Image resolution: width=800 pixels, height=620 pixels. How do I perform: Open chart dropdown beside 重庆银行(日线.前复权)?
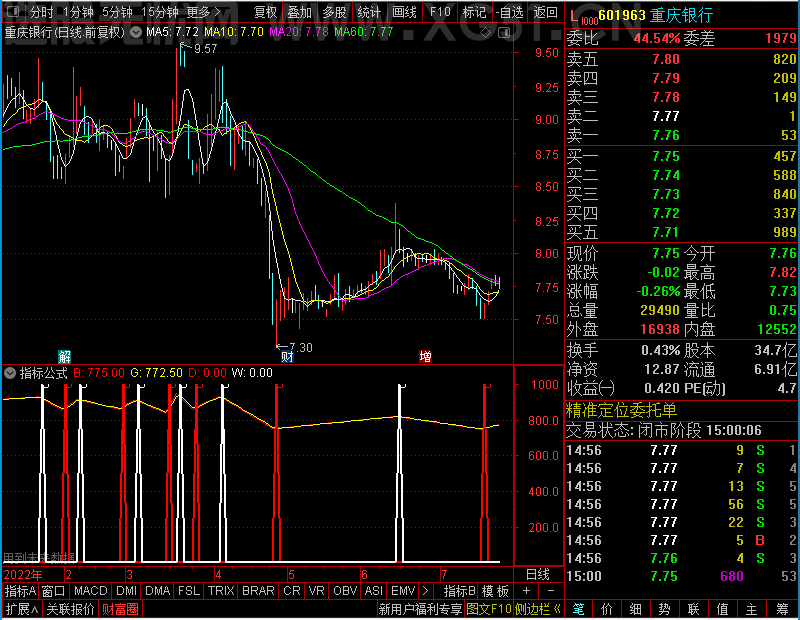(136, 33)
